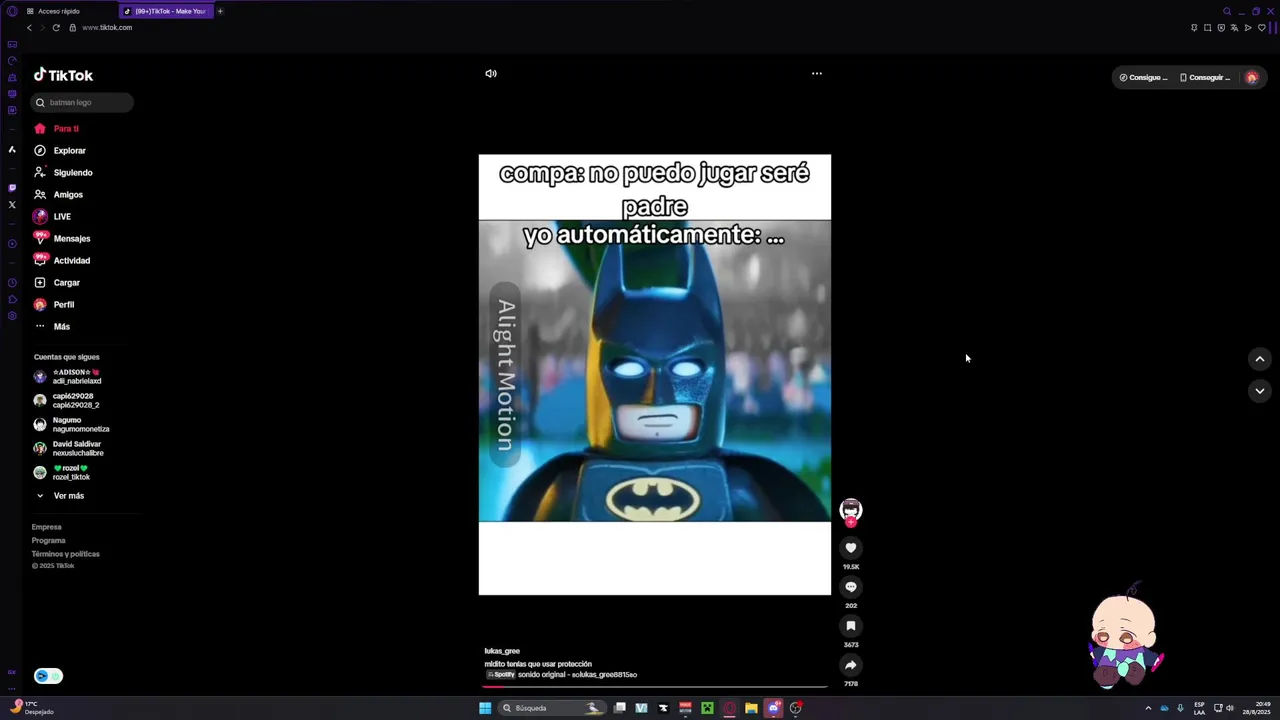Open File Explorer from the taskbar

(751, 708)
